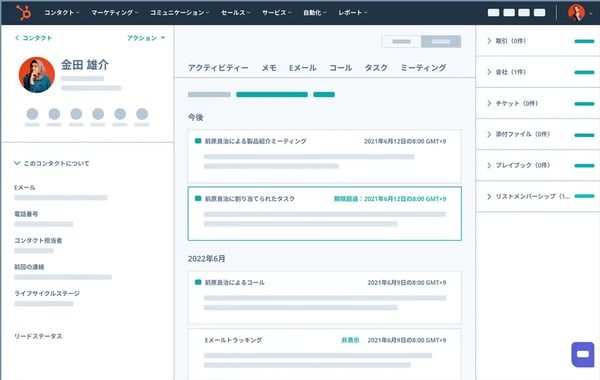Screen dimensions: 600x380
Task: Open the user account avatar in top bar
Action: (576, 13)
